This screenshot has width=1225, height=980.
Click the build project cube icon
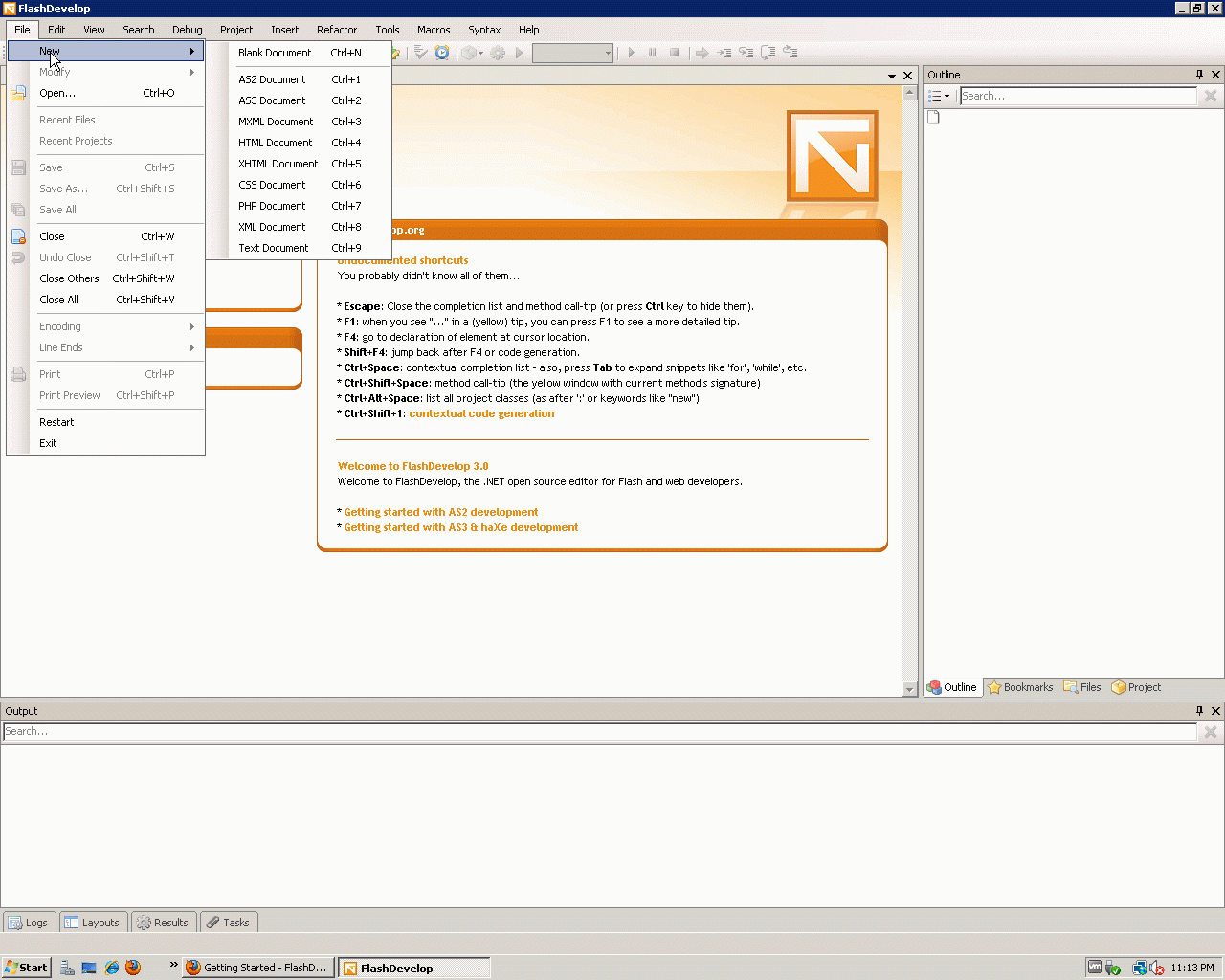pos(469,53)
